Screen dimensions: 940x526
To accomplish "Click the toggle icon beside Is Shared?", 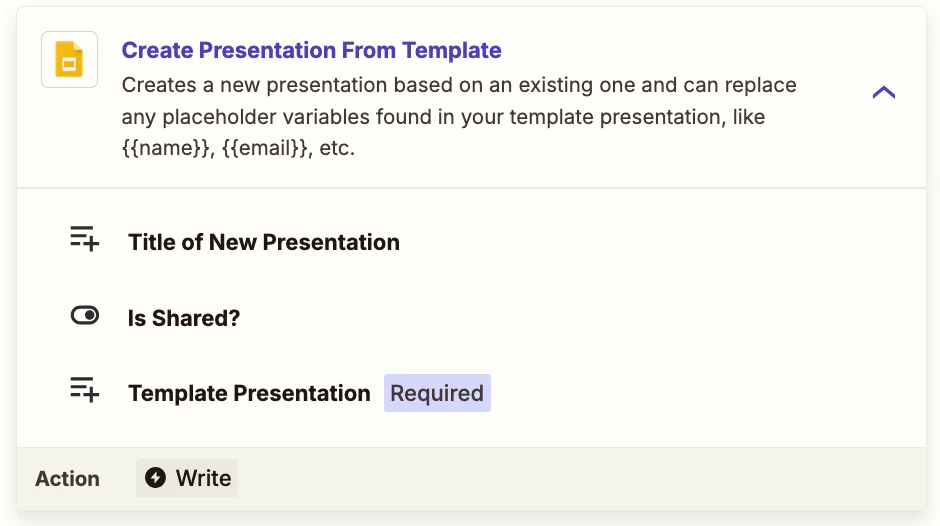I will click(85, 315).
